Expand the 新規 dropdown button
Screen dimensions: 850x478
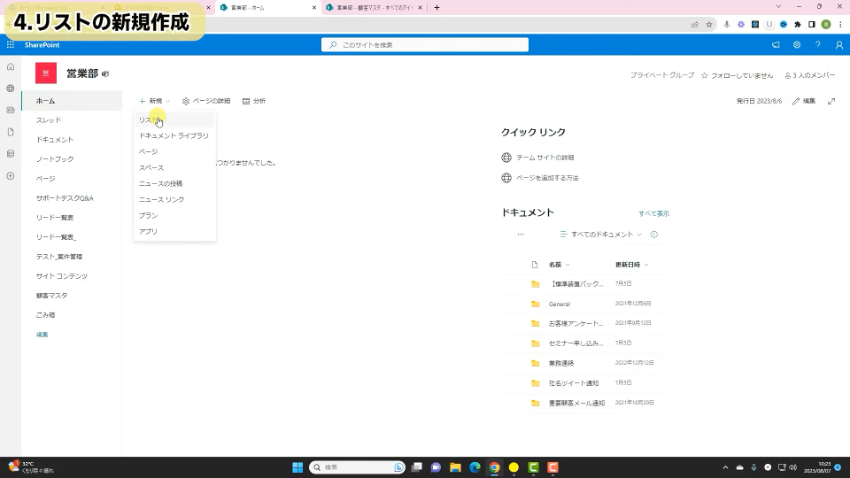(154, 101)
